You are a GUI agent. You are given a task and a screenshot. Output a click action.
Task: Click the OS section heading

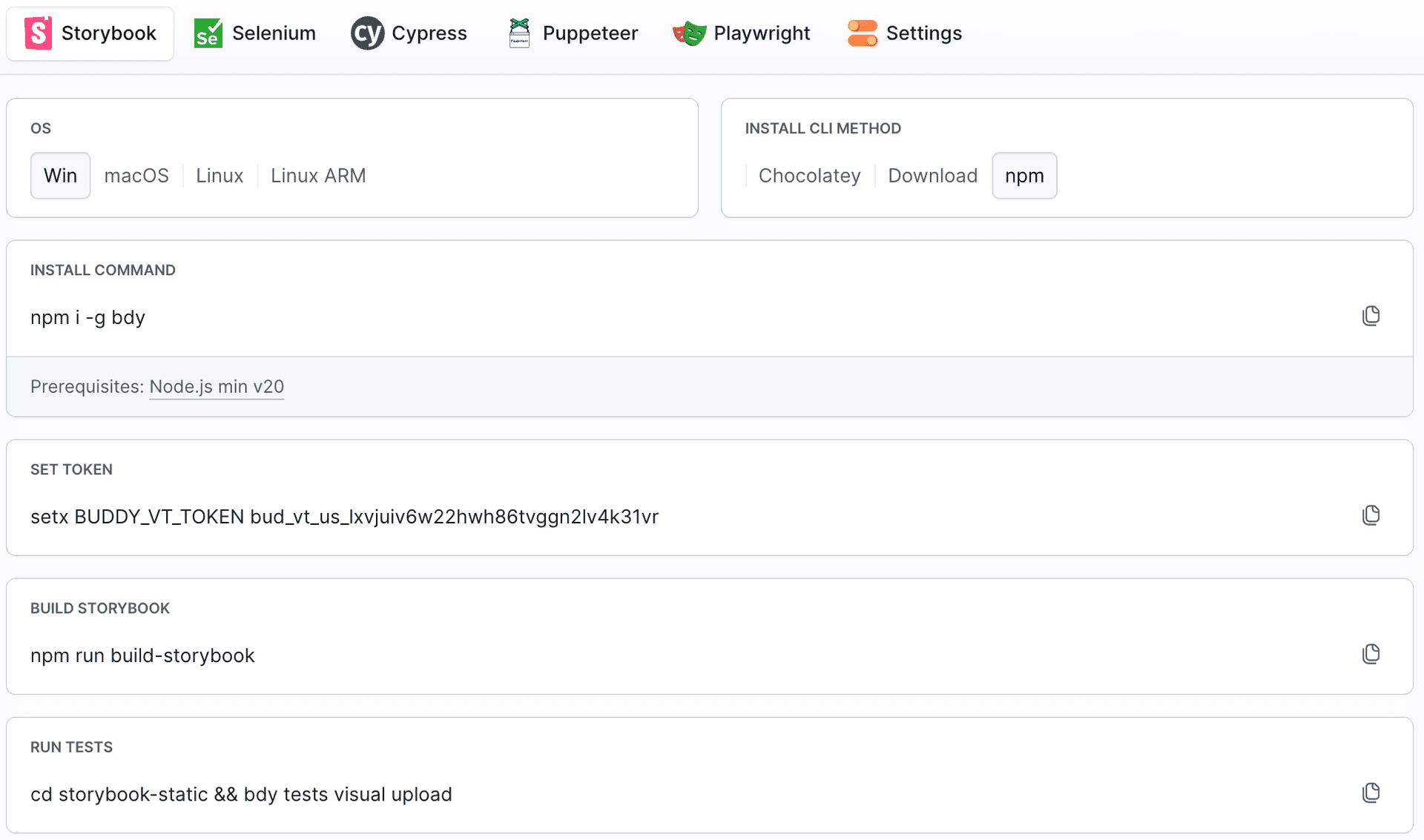[x=41, y=128]
